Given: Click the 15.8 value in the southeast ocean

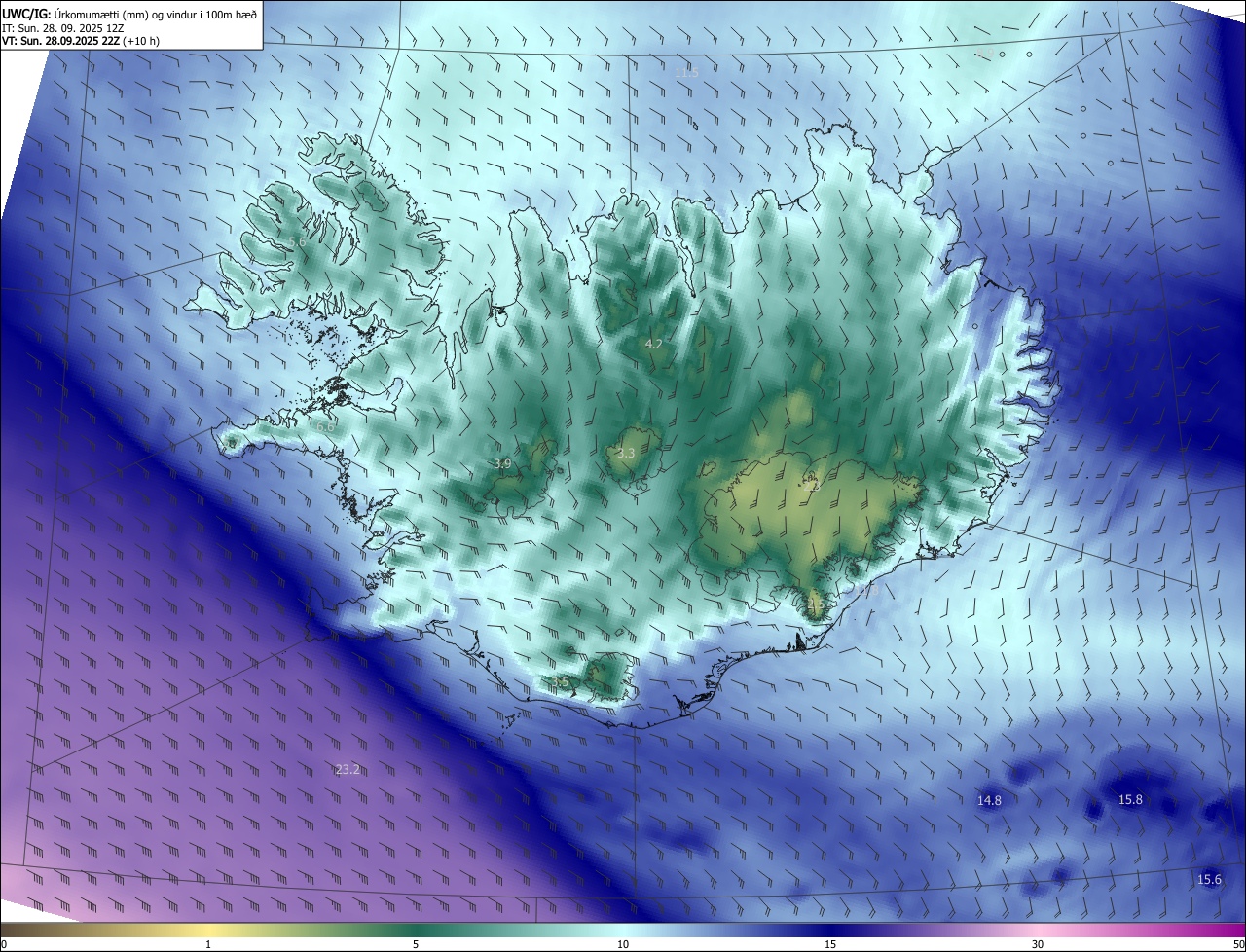Looking at the screenshot, I should pyautogui.click(x=1130, y=799).
